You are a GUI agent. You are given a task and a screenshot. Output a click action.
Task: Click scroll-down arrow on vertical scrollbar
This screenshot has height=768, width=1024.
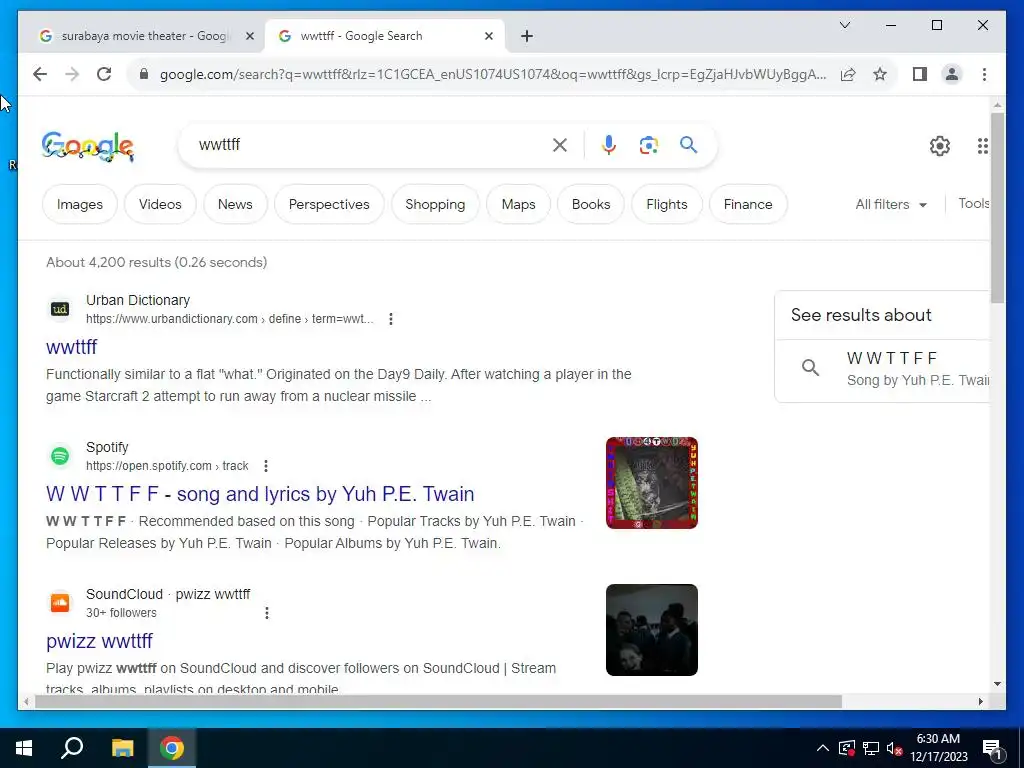click(997, 684)
